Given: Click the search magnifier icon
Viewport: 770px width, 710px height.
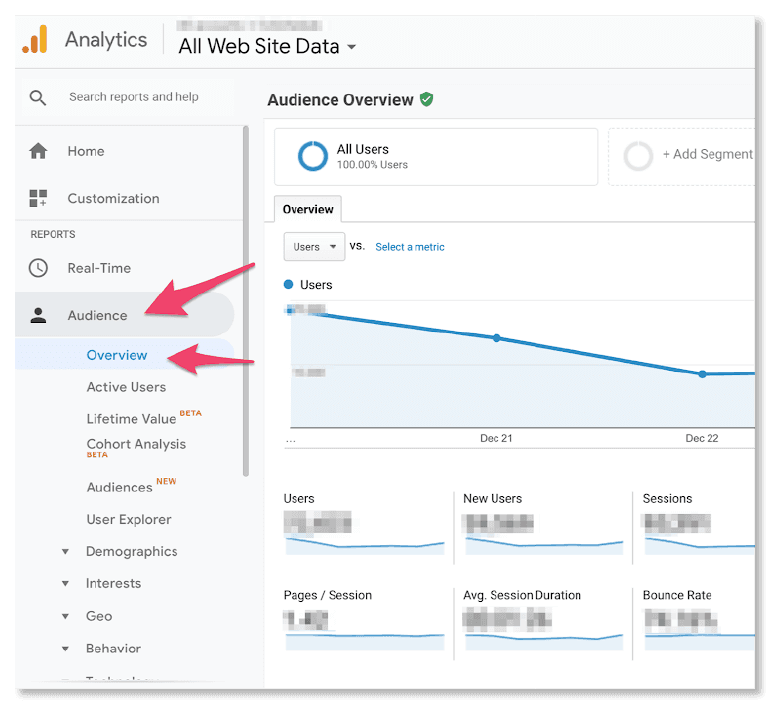Looking at the screenshot, I should pos(38,97).
